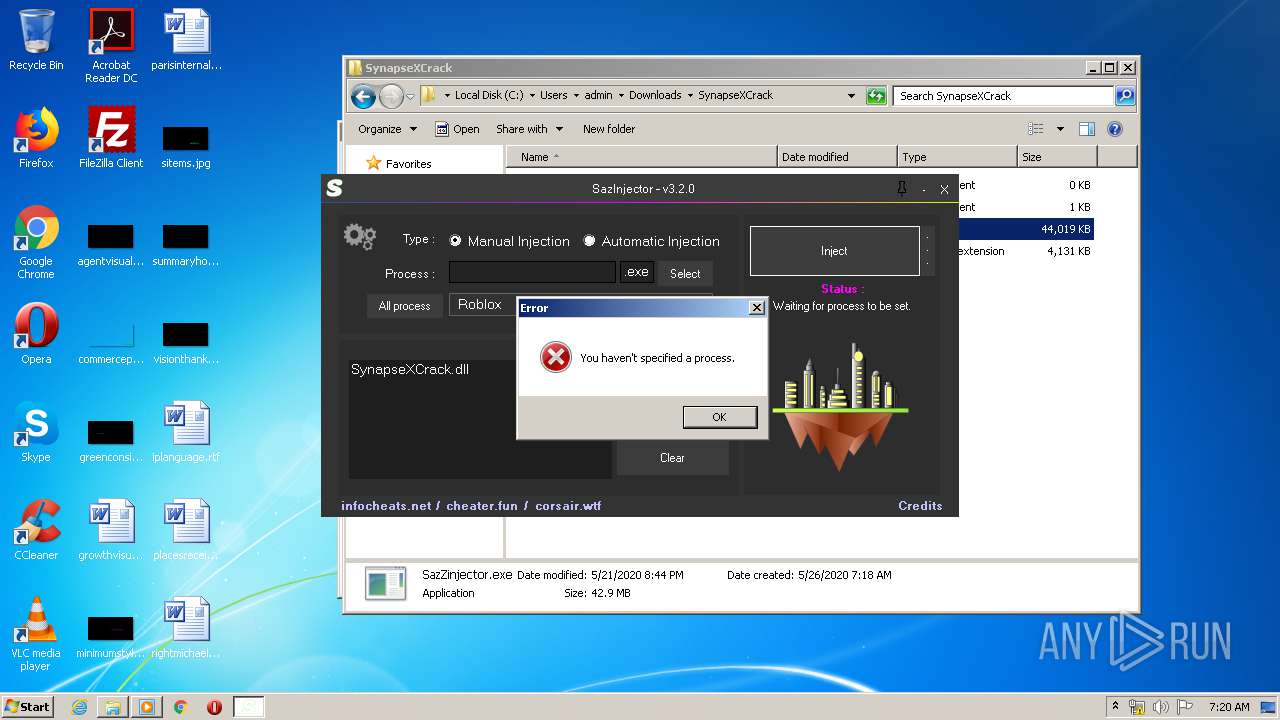Click the taskbar clock 7:20 AM
Image resolution: width=1280 pixels, height=720 pixels.
pyautogui.click(x=1228, y=707)
